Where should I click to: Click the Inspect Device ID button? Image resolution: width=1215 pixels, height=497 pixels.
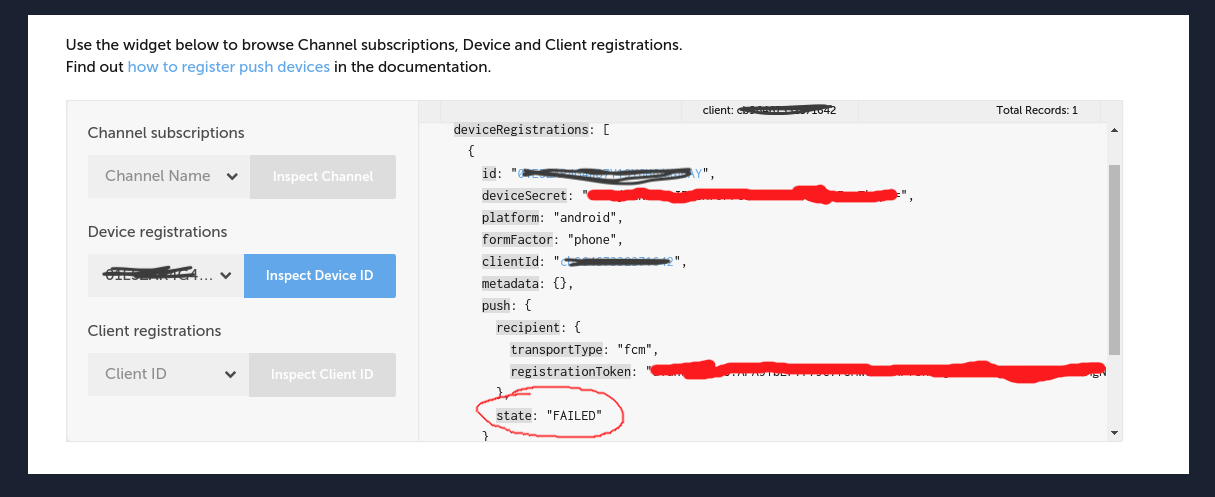pos(320,275)
